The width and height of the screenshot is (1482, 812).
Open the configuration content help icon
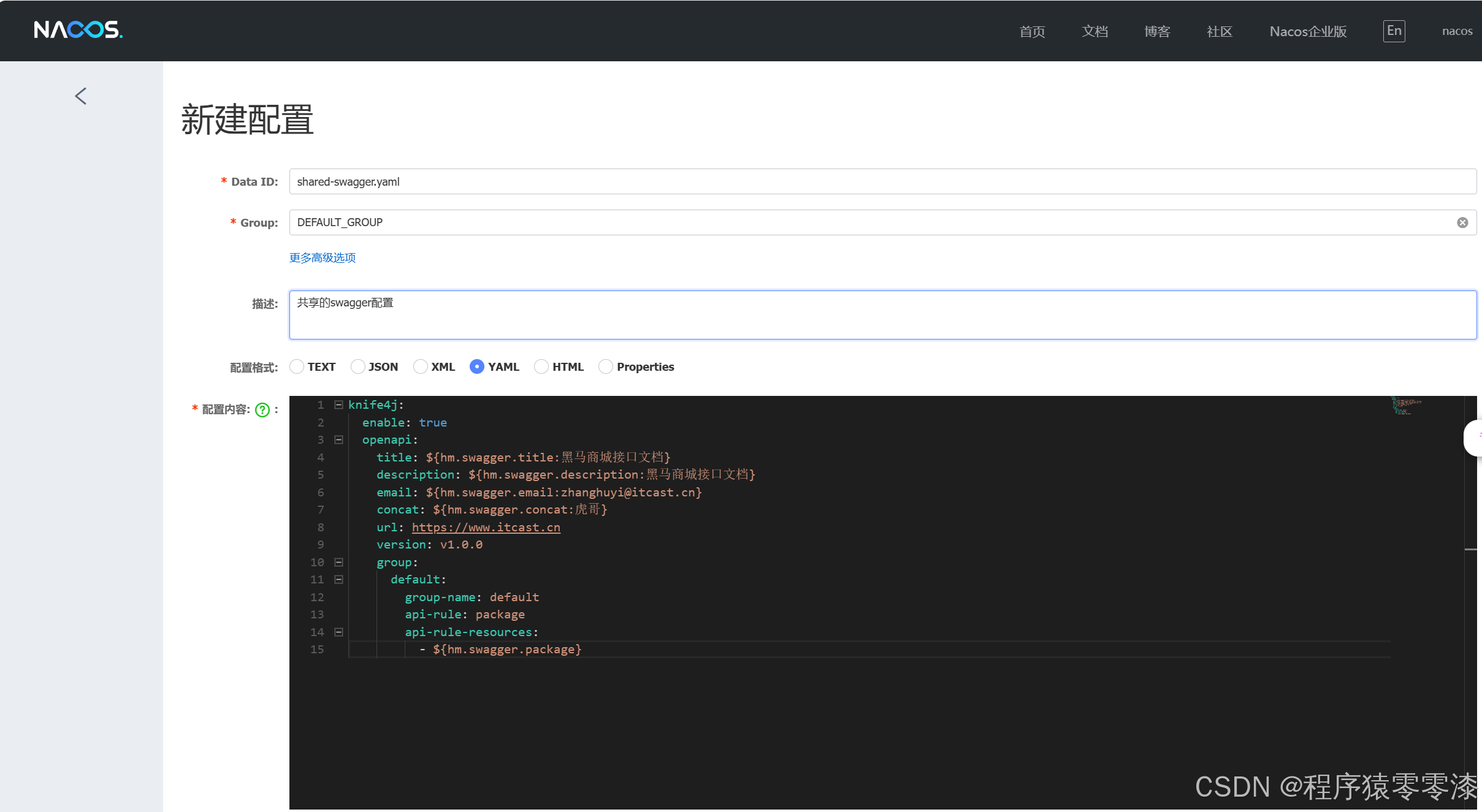262,410
